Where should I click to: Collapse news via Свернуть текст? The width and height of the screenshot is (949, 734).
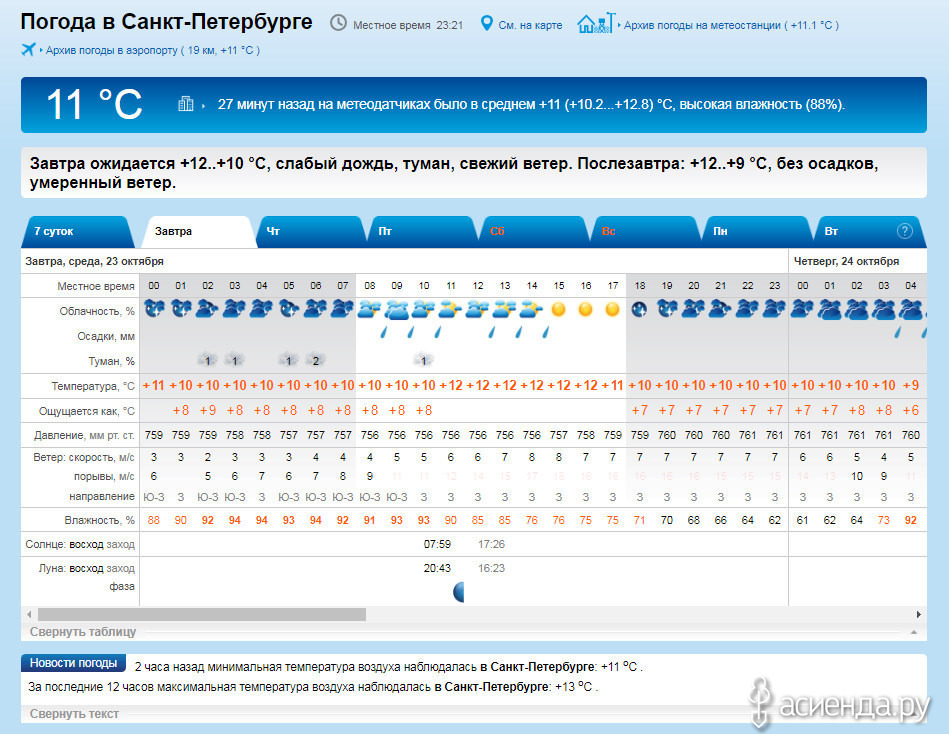74,714
